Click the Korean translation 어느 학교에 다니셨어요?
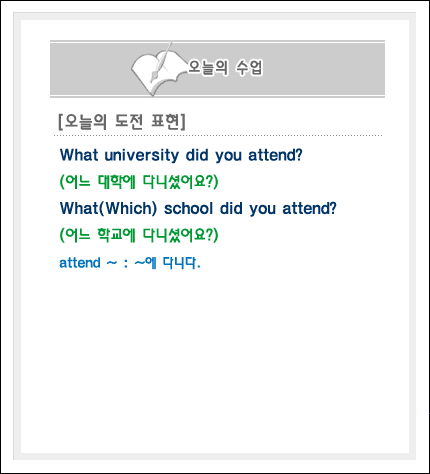 pyautogui.click(x=139, y=235)
